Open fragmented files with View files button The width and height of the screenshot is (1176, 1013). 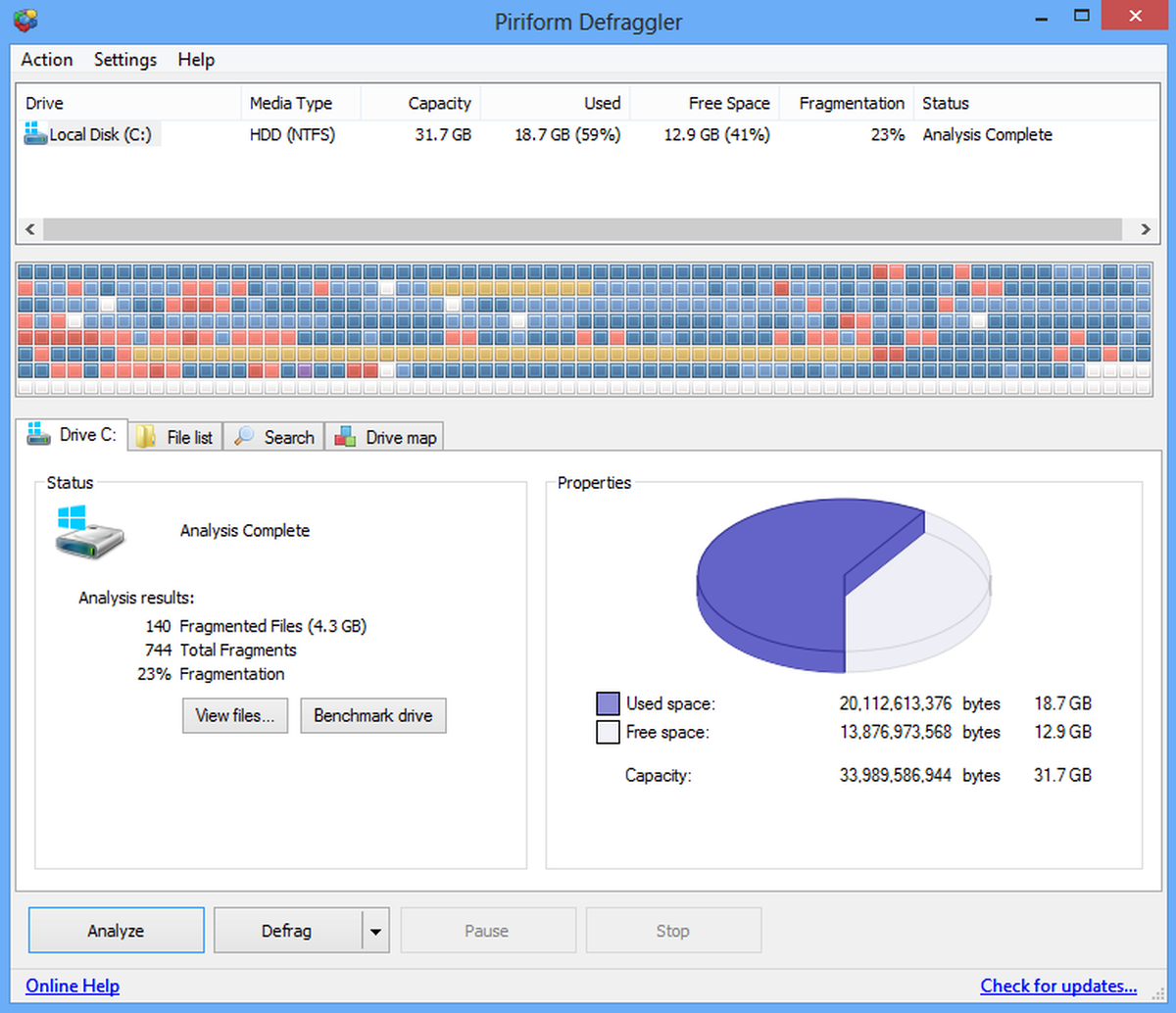tap(234, 715)
